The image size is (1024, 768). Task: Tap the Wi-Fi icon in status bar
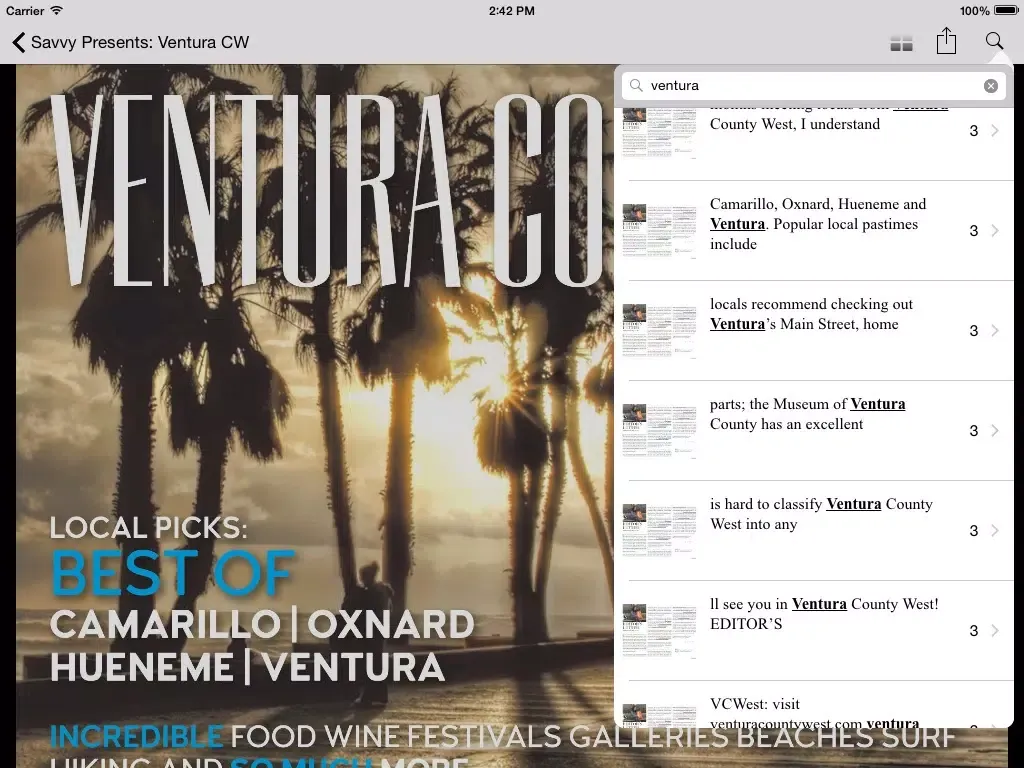tap(57, 10)
